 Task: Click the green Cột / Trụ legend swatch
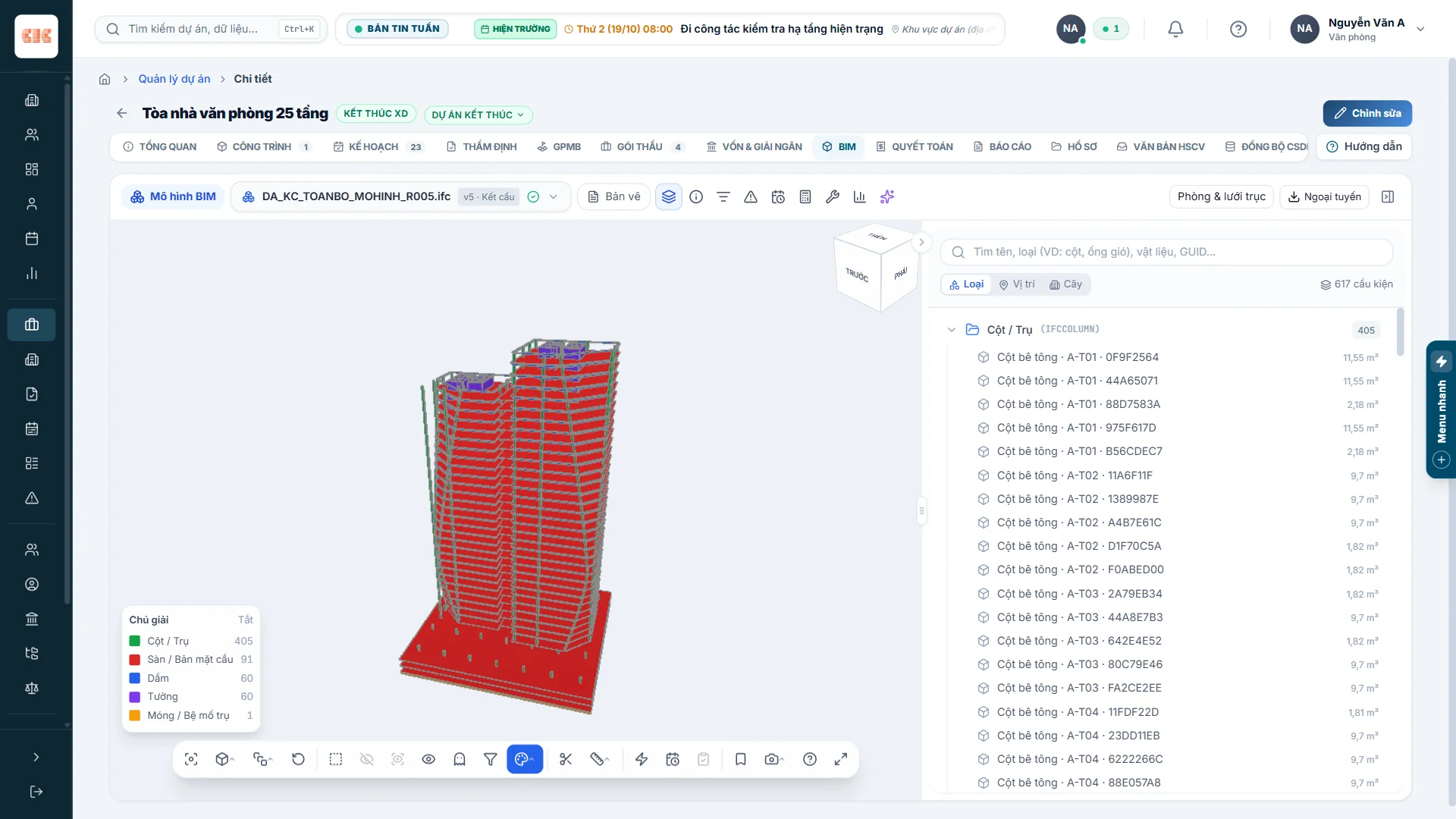click(x=135, y=642)
